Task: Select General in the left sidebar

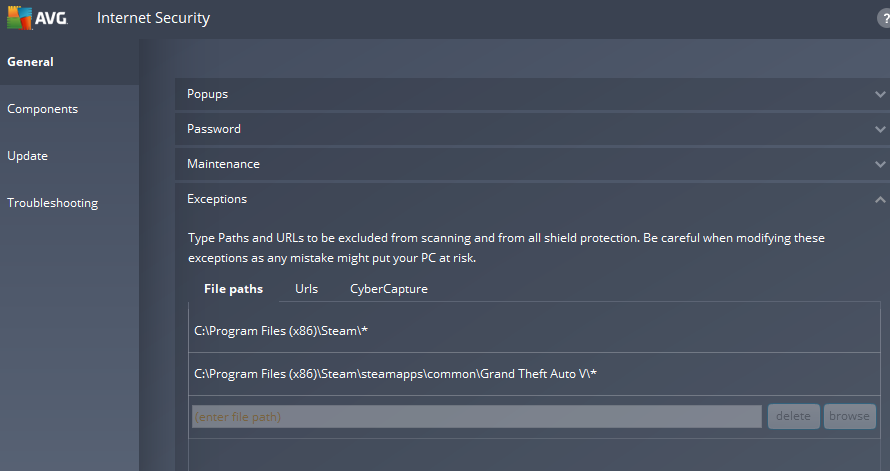Action: 30,62
